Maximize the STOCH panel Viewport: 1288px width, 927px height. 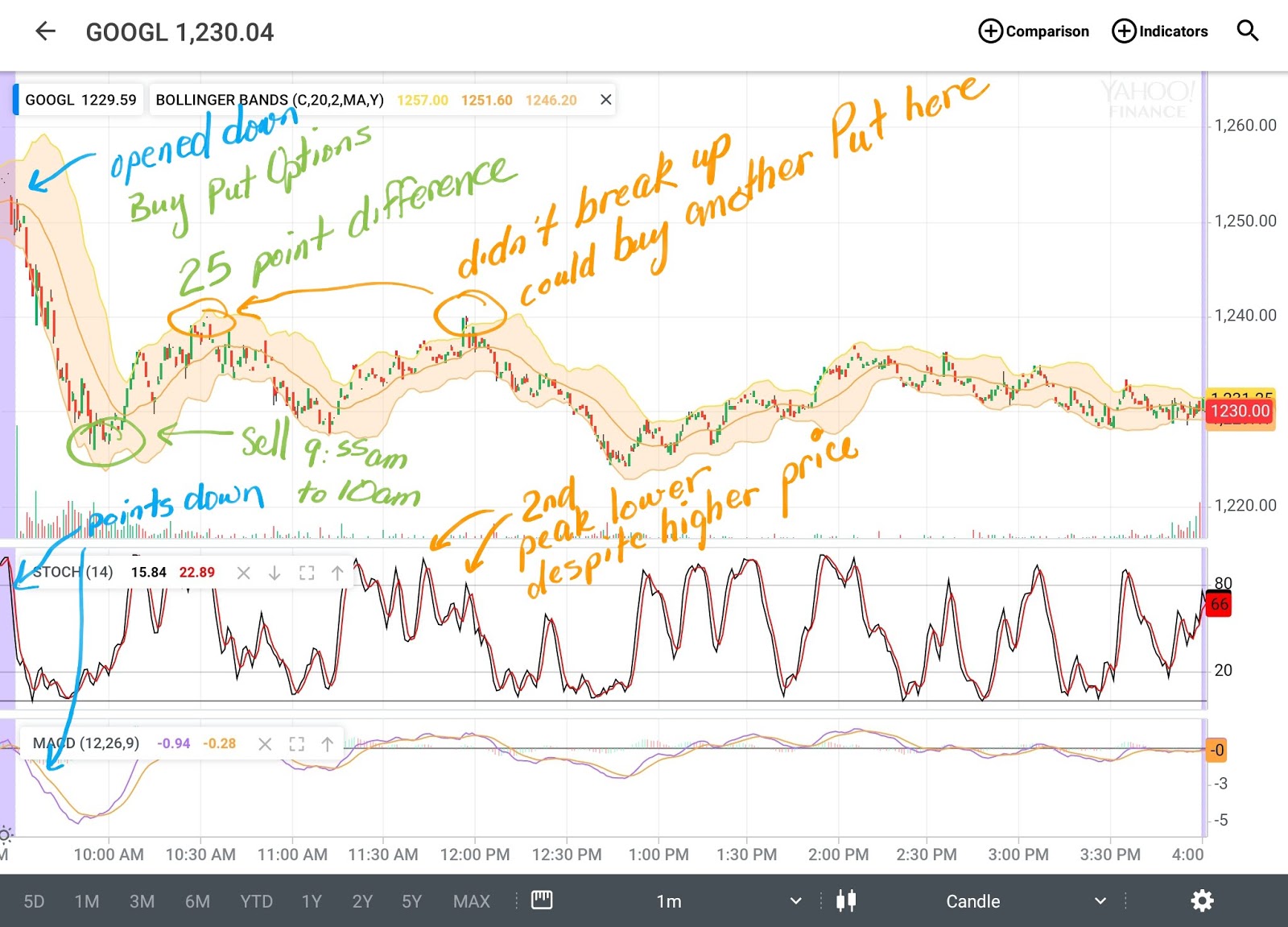[x=306, y=573]
